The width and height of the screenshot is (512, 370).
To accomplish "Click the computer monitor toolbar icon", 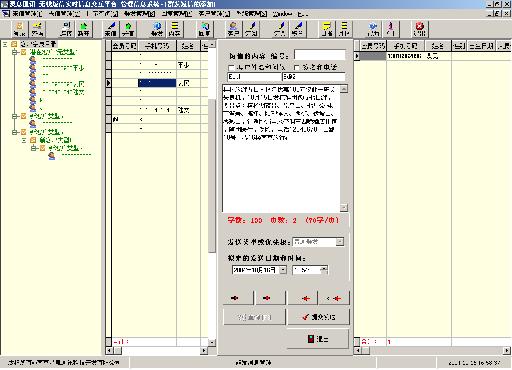I will click(x=66, y=29).
